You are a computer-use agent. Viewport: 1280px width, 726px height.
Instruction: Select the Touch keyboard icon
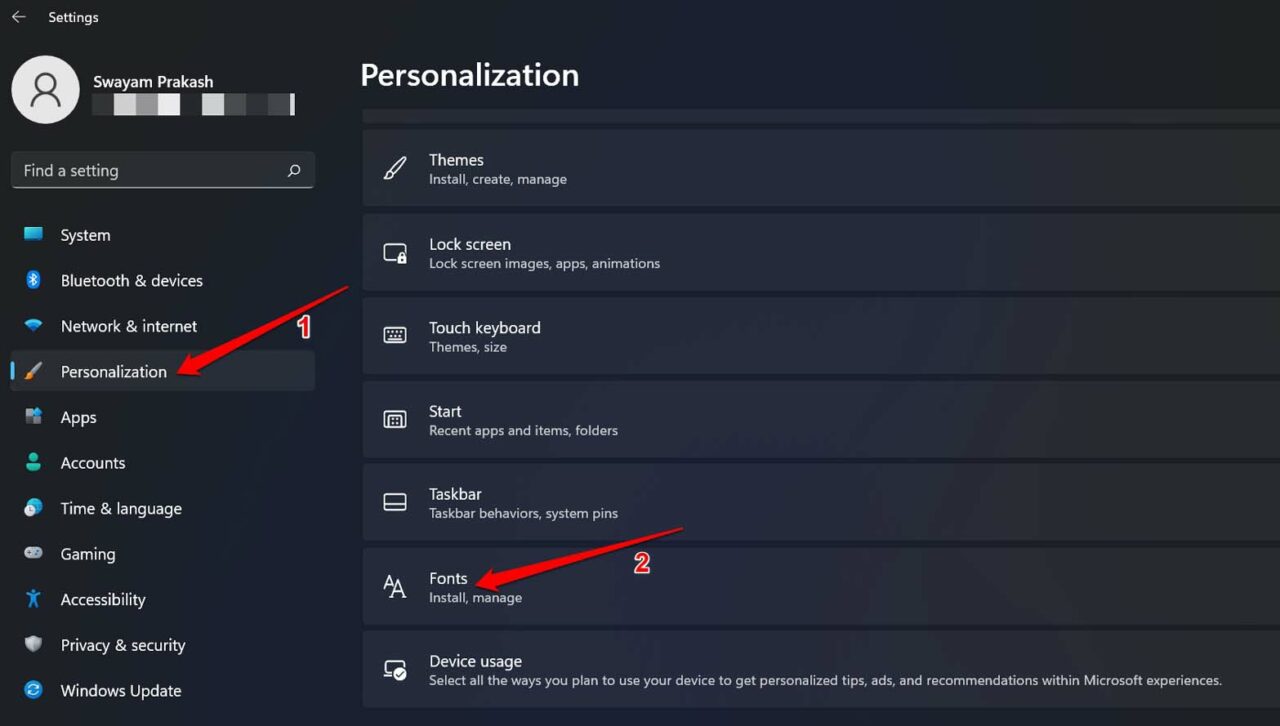pyautogui.click(x=394, y=335)
